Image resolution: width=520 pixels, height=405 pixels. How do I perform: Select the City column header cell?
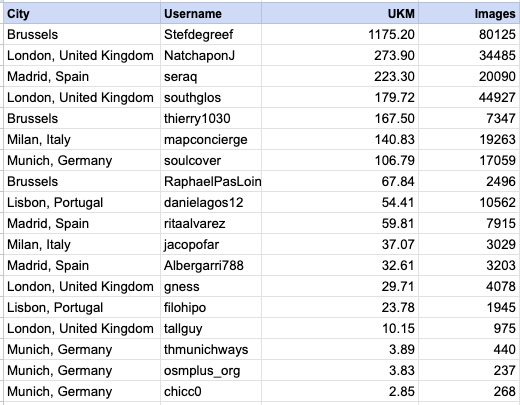click(x=82, y=14)
